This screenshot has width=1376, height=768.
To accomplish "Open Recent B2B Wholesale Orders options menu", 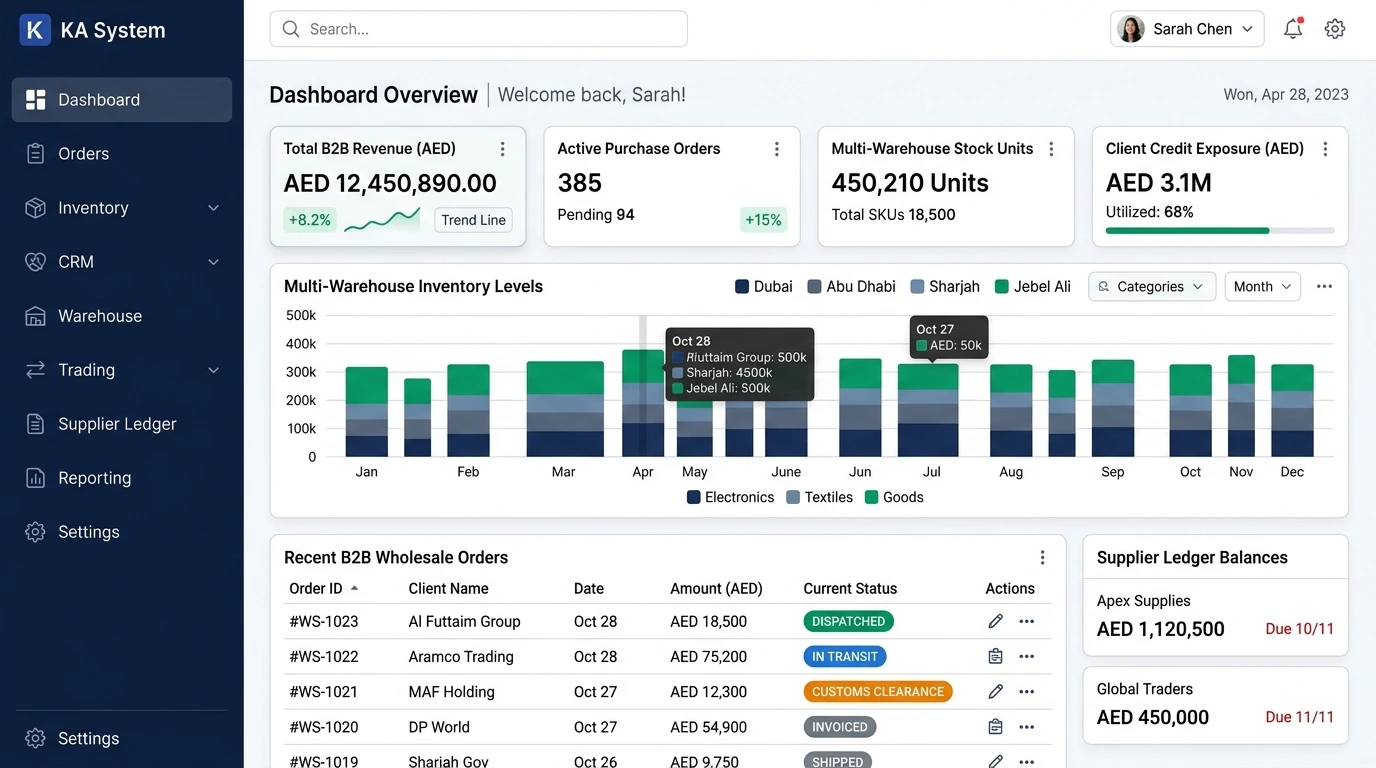I will click(x=1042, y=558).
